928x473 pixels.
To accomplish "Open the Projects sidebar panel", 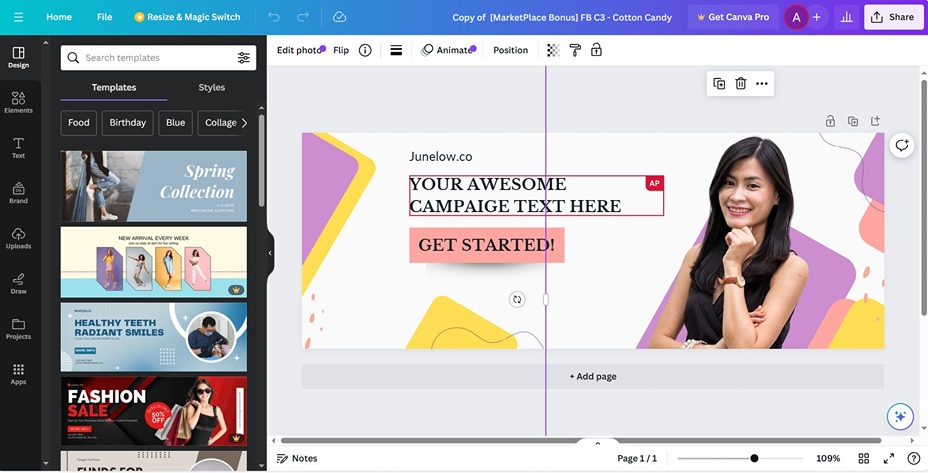I will 18,329.
